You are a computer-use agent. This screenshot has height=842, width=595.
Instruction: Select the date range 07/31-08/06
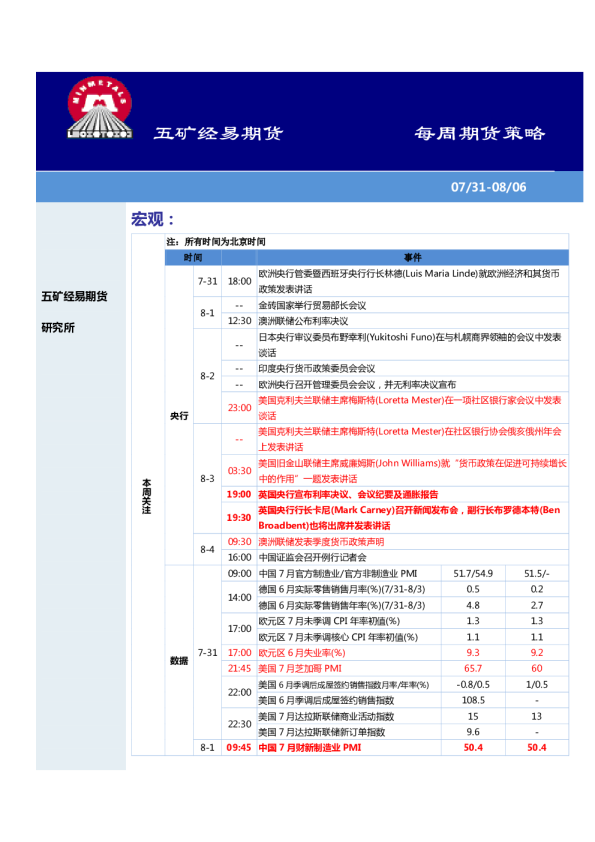tap(488, 187)
